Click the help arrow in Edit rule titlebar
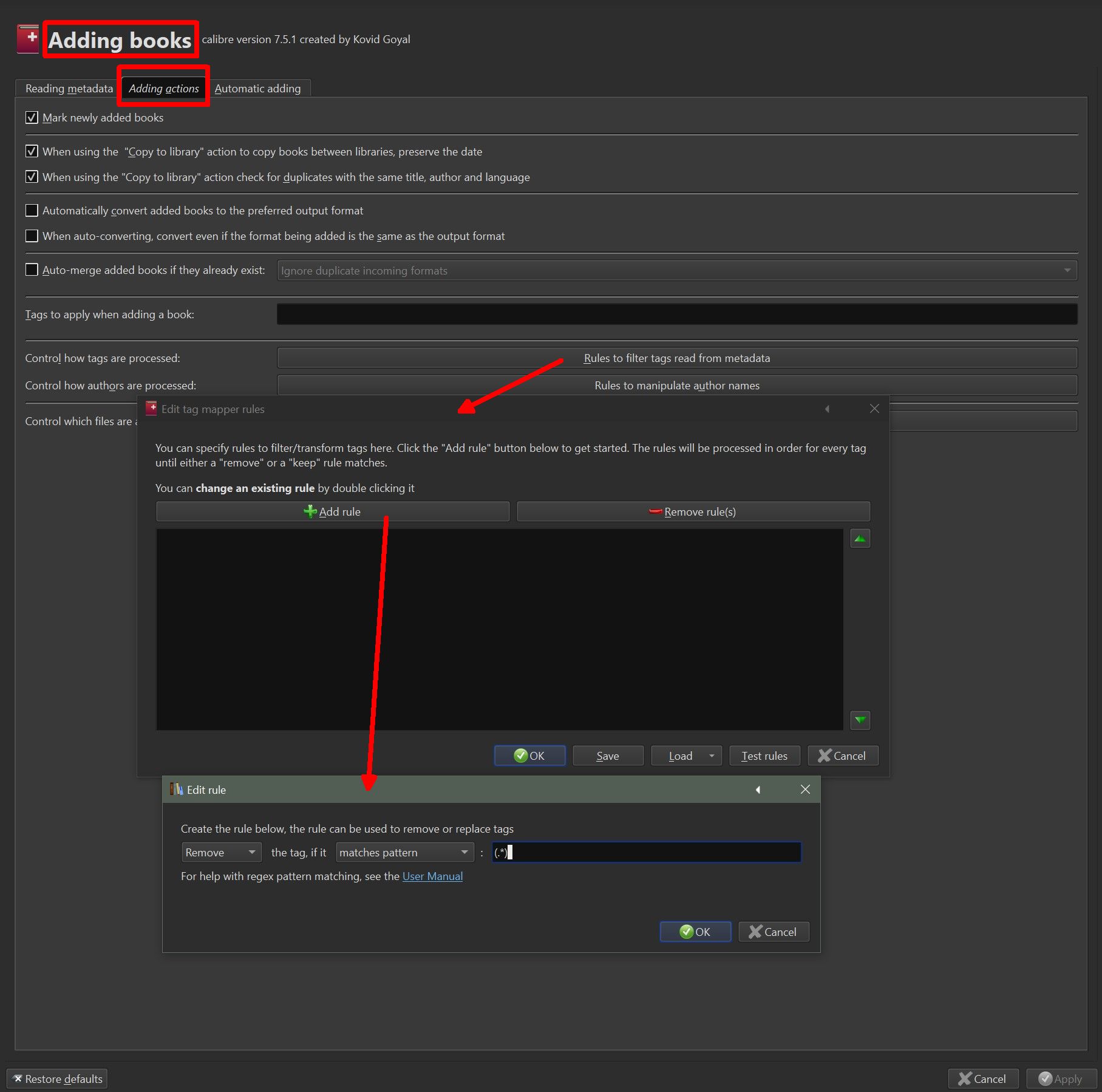Image resolution: width=1102 pixels, height=1092 pixels. coord(758,789)
